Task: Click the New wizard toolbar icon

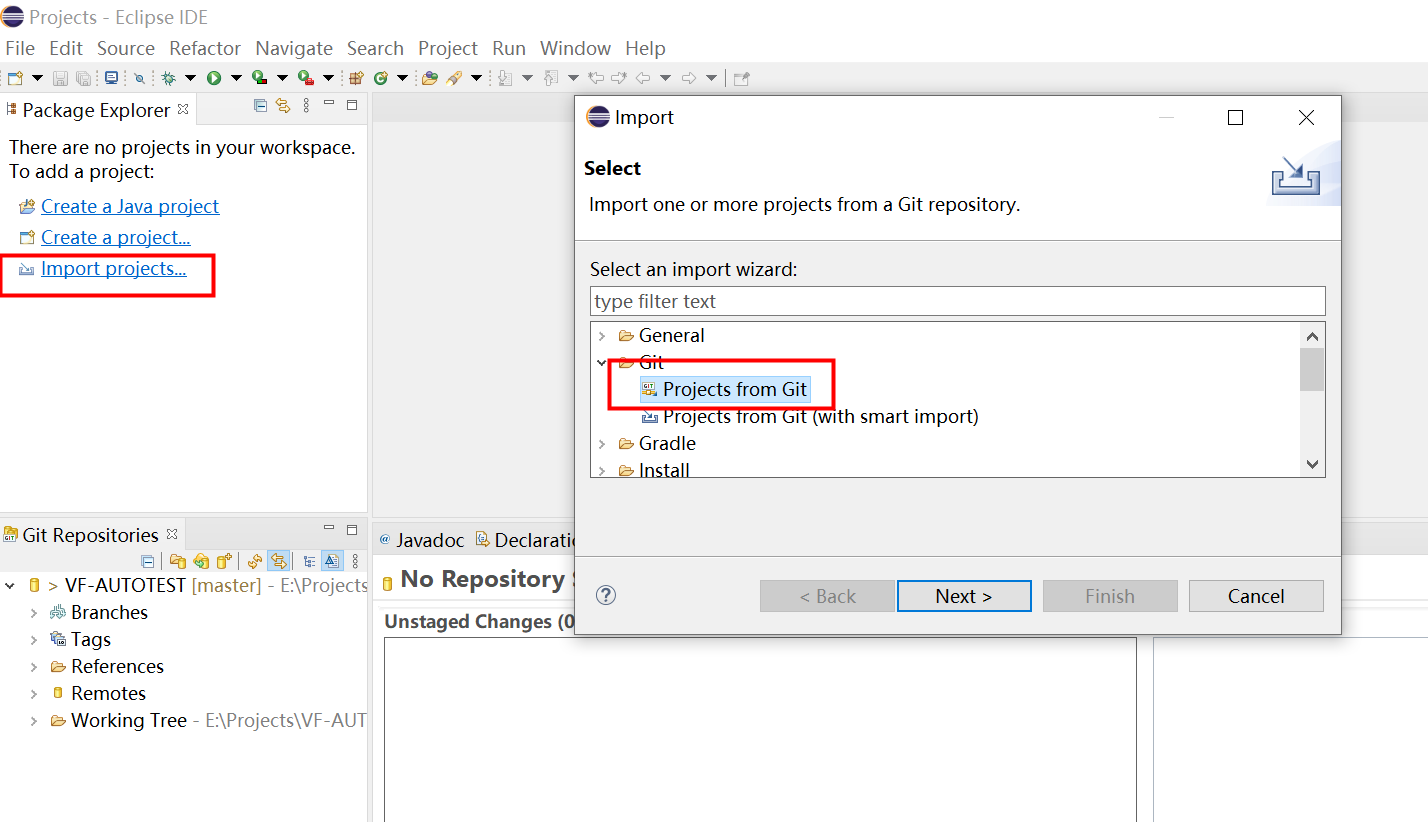Action: pyautogui.click(x=15, y=78)
